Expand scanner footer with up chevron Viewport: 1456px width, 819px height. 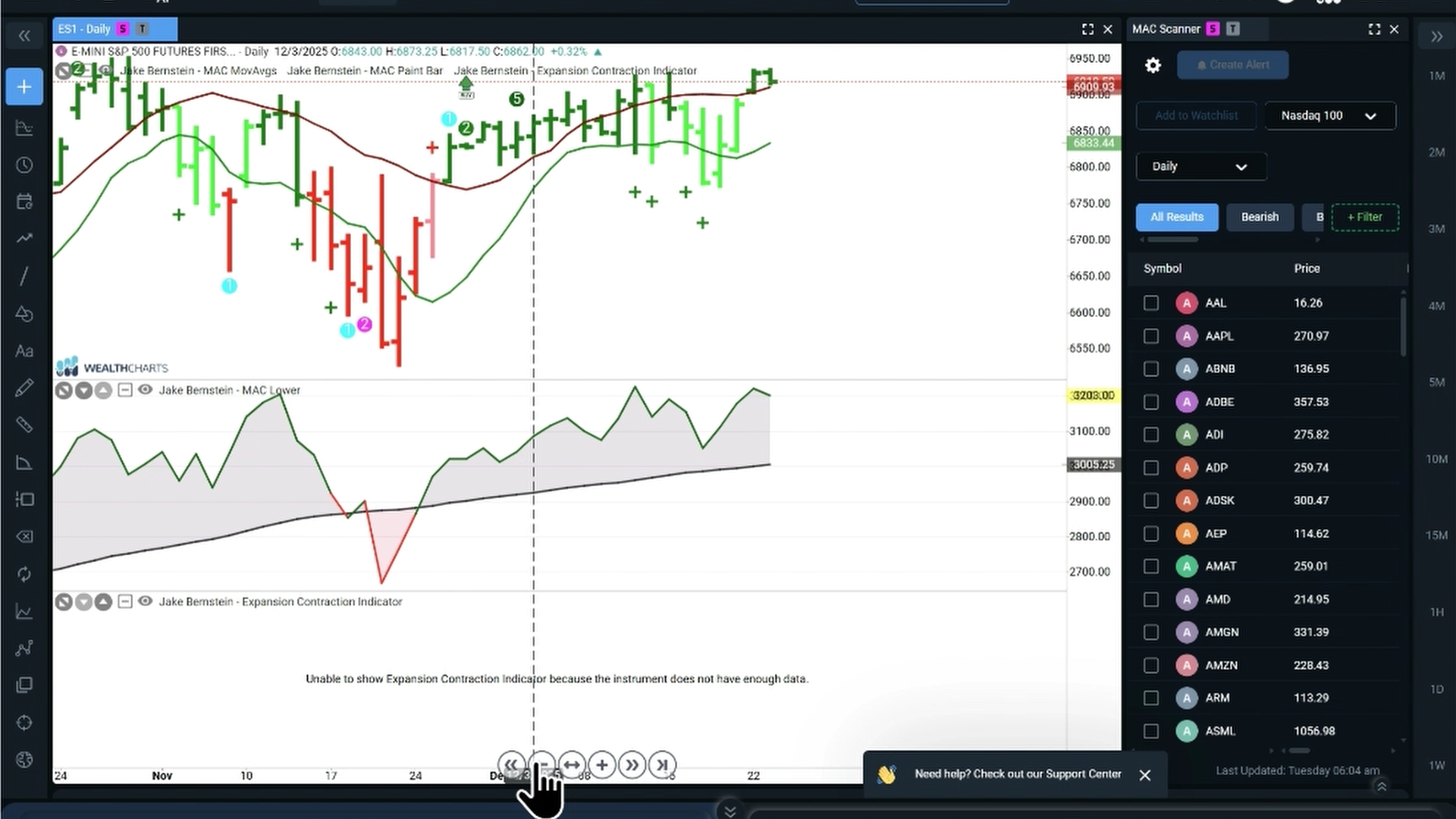1382,786
